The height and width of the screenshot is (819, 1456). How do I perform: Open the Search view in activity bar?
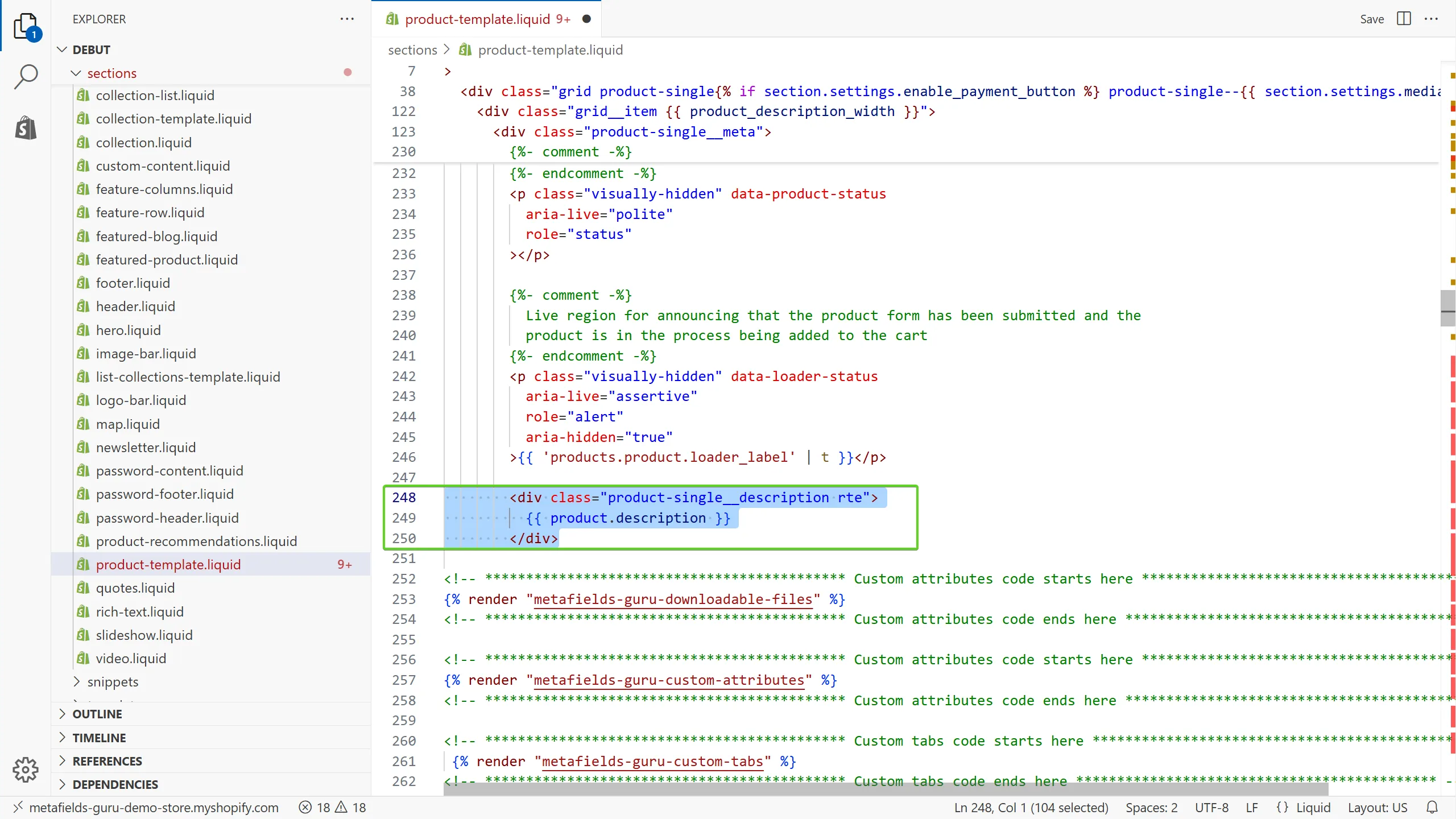26,77
